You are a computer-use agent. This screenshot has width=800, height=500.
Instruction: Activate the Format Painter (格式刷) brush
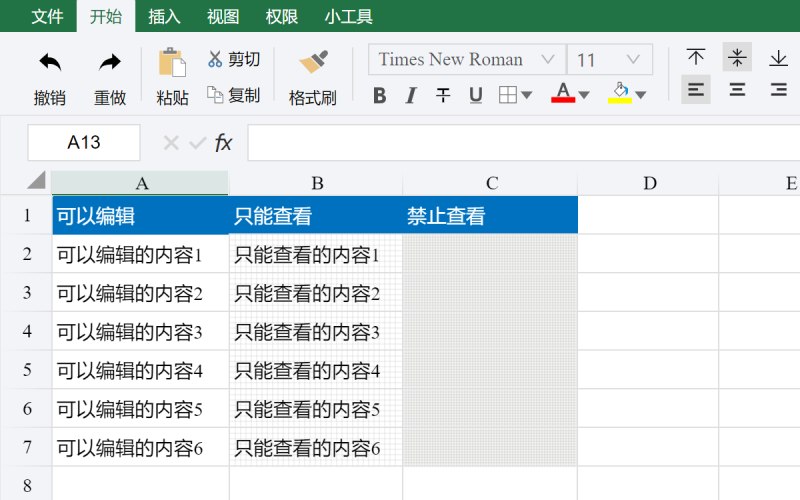tap(313, 62)
